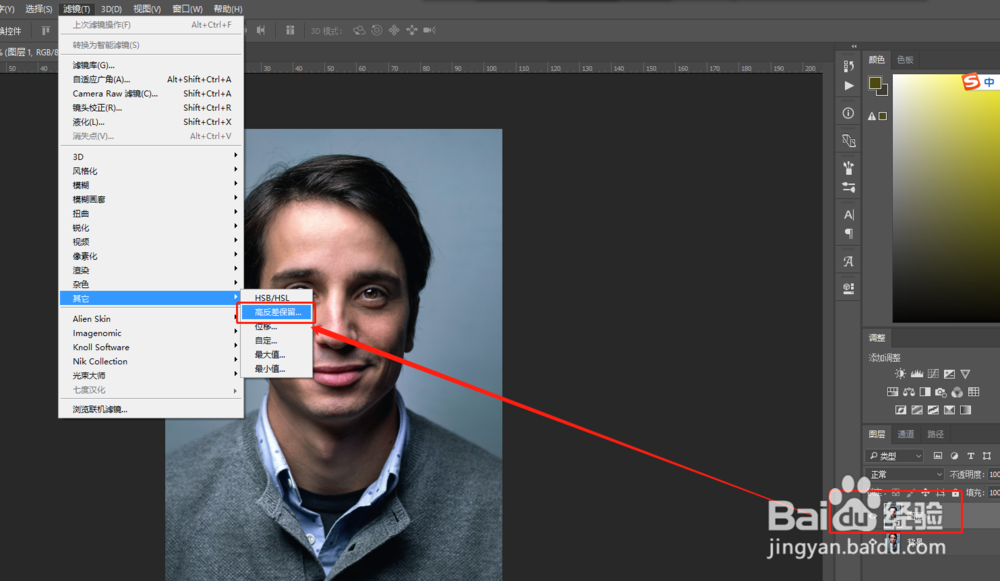The image size is (1000, 581).
Task: Choose 高反差保留 from the submenu
Action: (x=276, y=312)
